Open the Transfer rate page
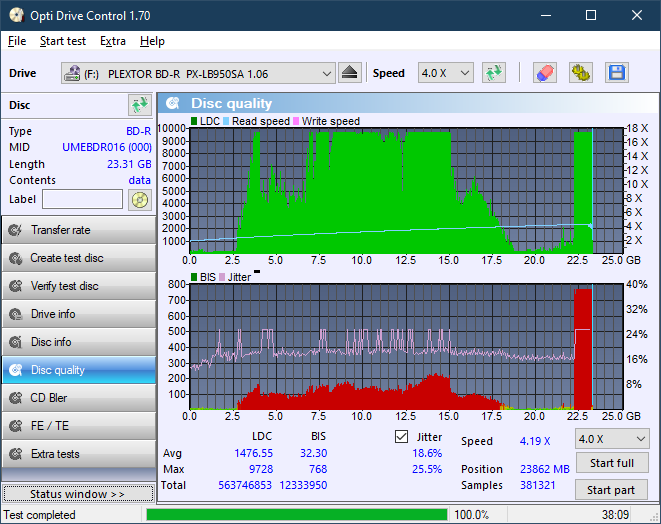 pos(79,230)
